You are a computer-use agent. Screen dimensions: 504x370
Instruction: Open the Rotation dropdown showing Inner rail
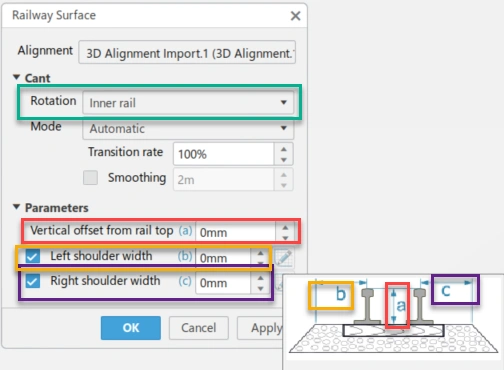pyautogui.click(x=188, y=102)
